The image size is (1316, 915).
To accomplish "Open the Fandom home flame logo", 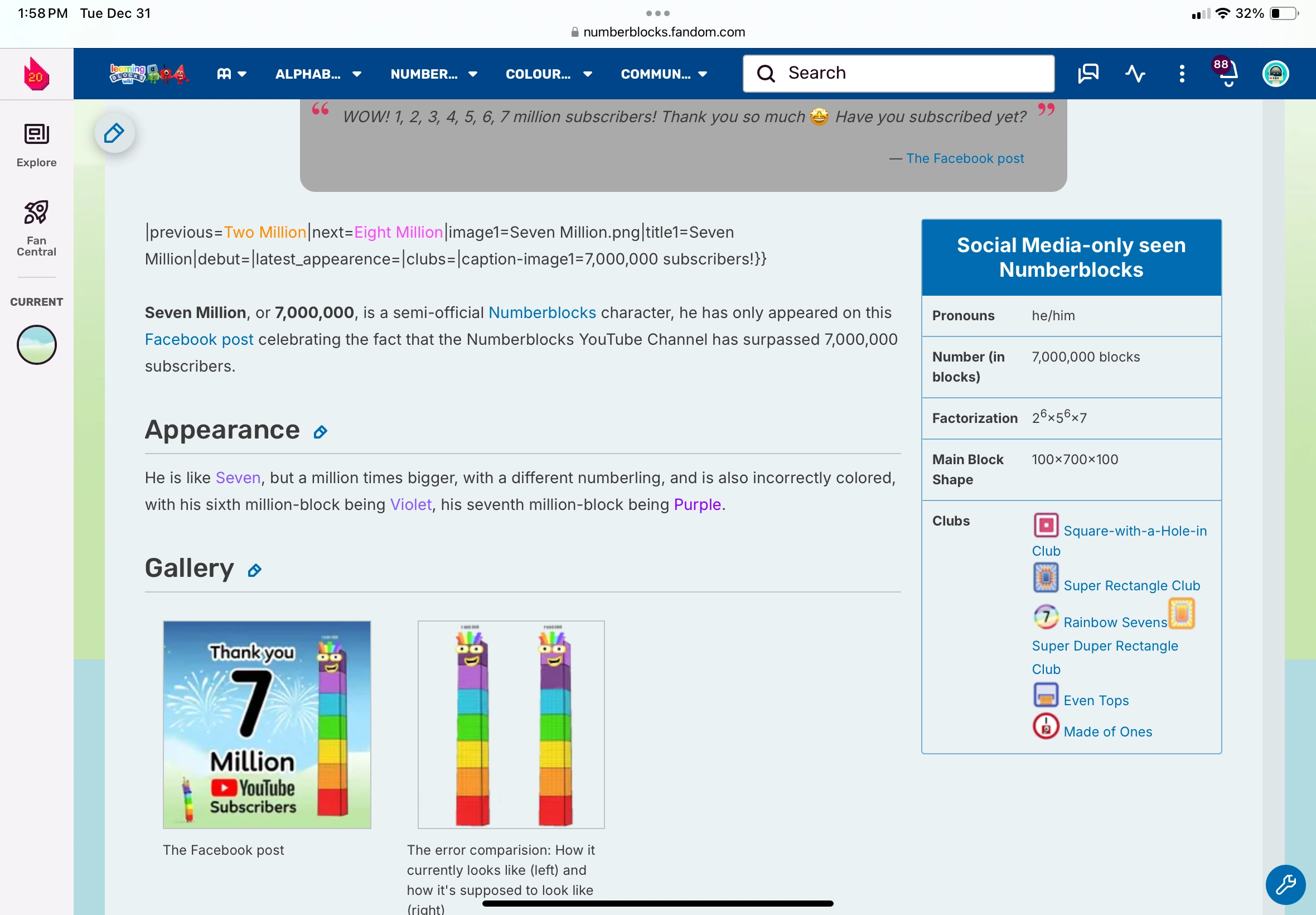I will click(x=36, y=74).
